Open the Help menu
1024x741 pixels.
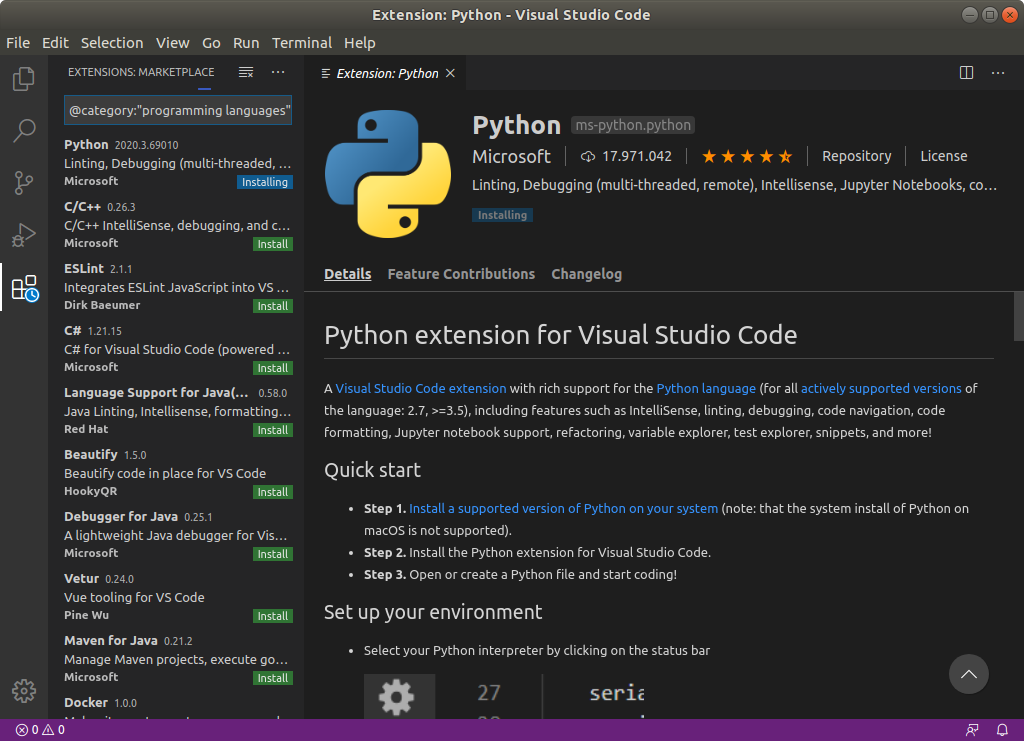(360, 43)
